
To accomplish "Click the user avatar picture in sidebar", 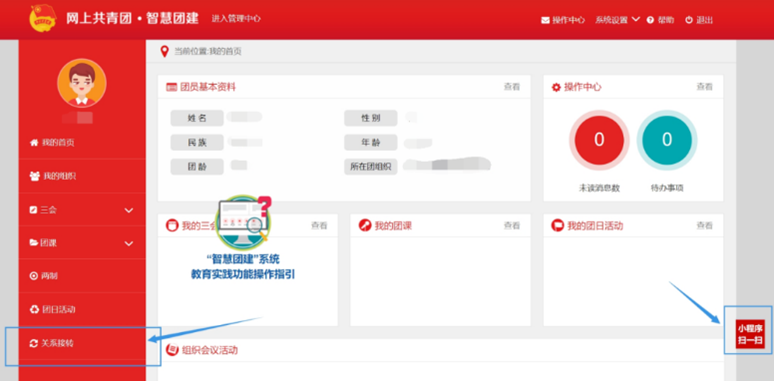I will (x=81, y=83).
